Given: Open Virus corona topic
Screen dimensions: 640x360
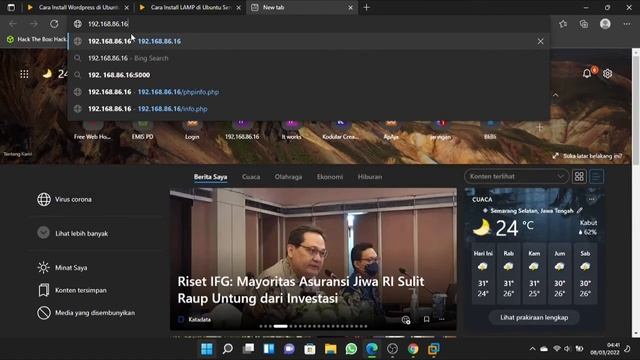Looking at the screenshot, I should 64,199.
